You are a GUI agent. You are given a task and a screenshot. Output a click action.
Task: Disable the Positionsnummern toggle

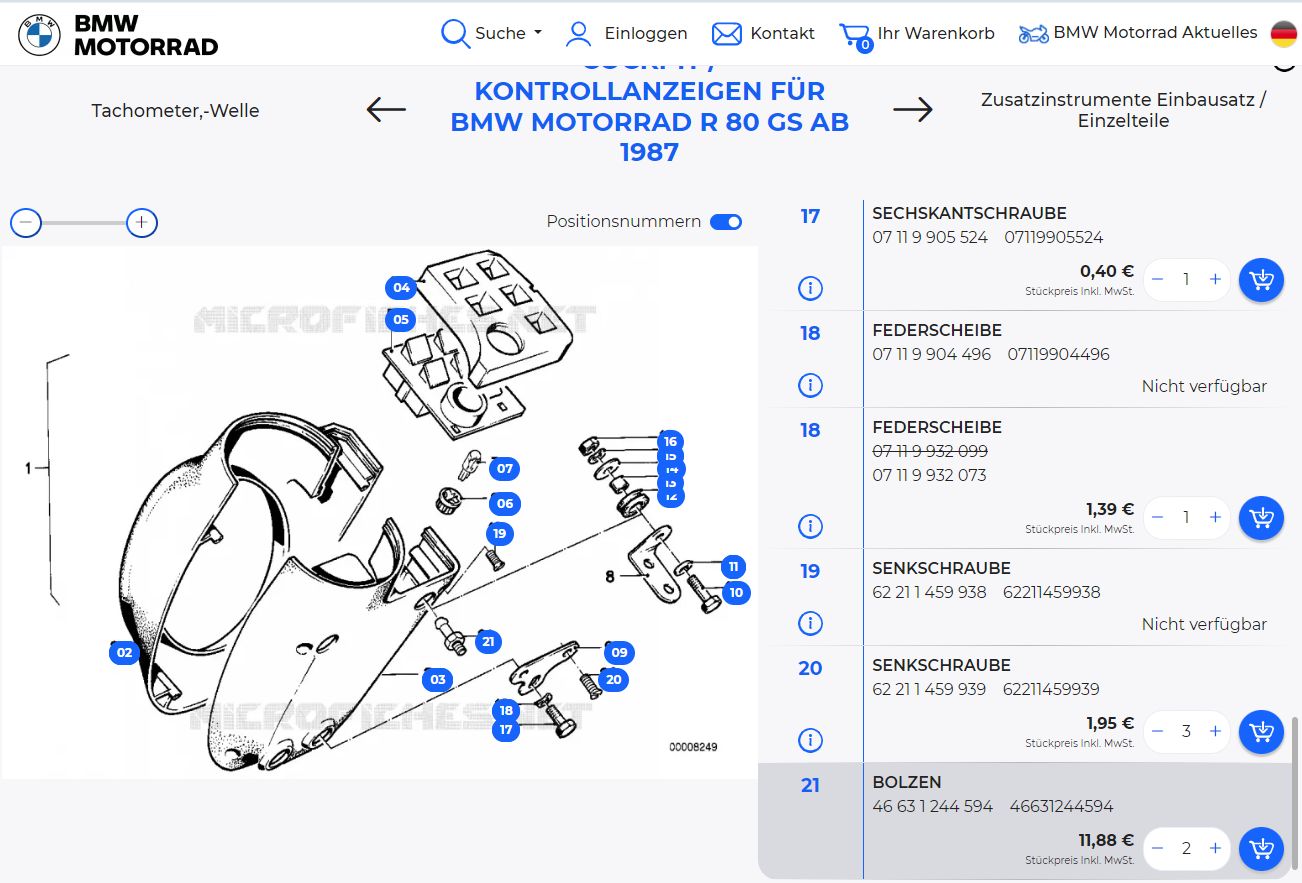coord(725,222)
